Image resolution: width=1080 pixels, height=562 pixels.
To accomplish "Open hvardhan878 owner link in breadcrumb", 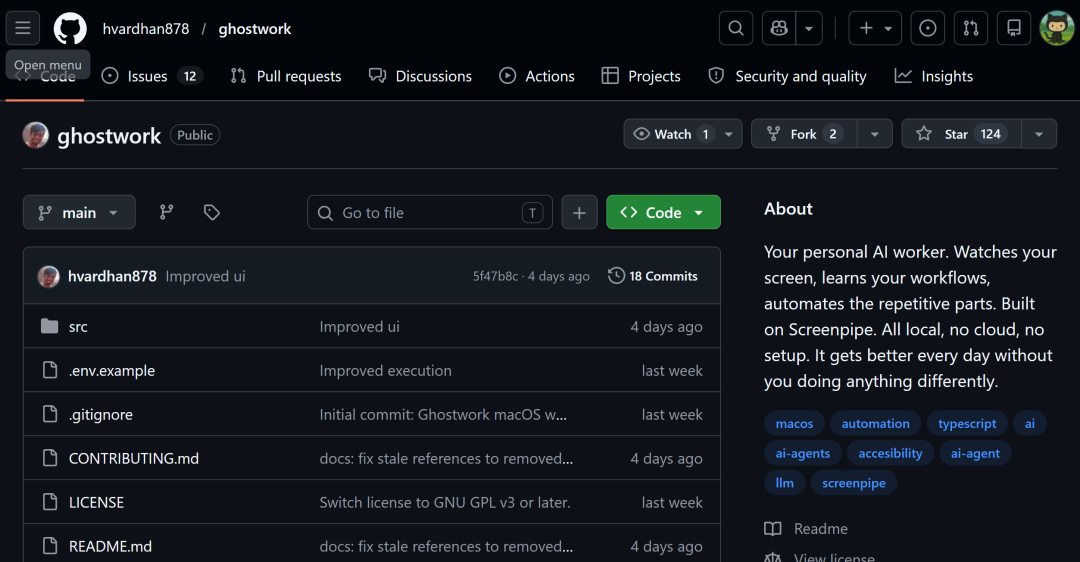I will pyautogui.click(x=145, y=29).
